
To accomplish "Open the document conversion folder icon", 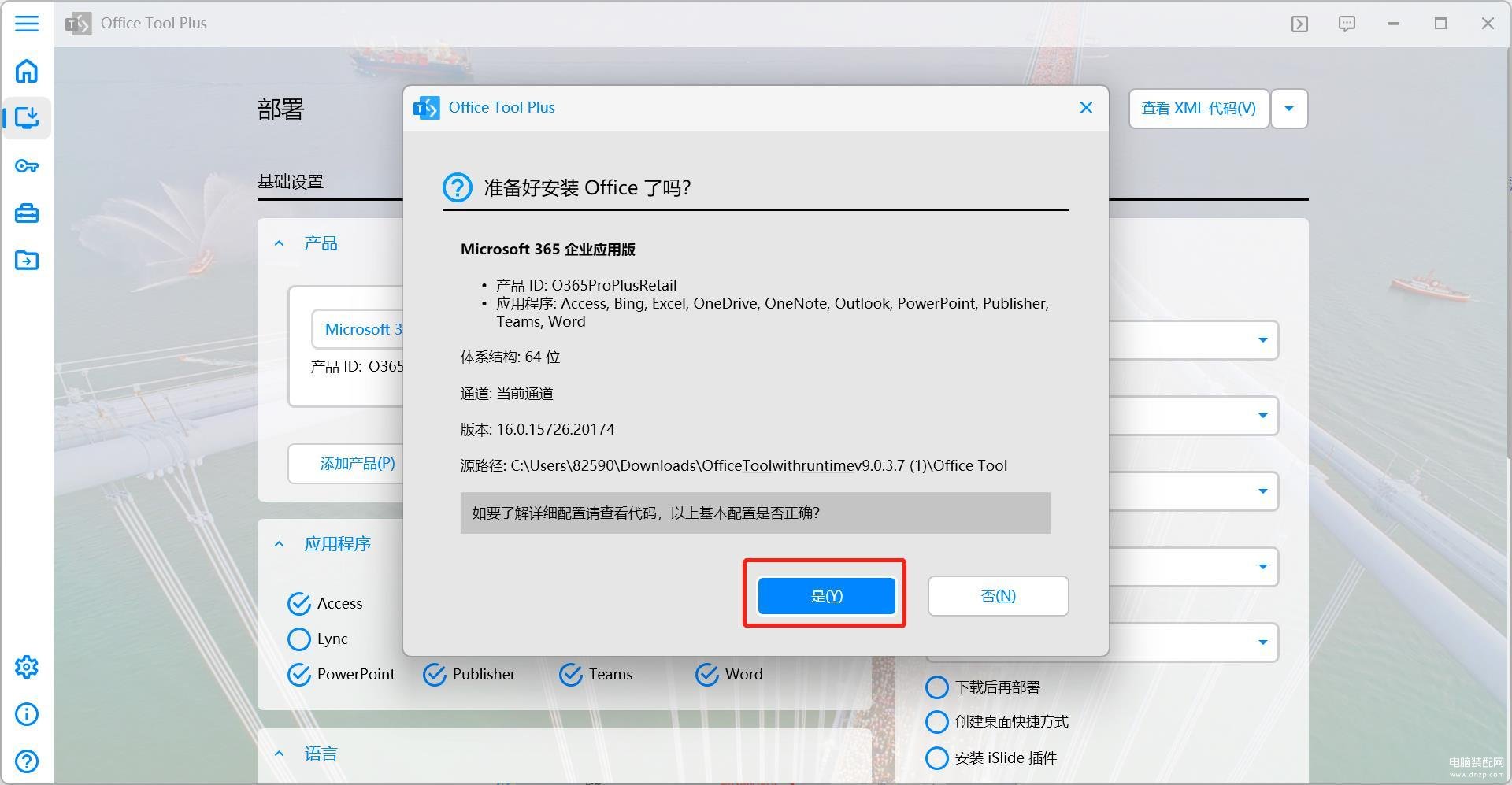I will [27, 261].
